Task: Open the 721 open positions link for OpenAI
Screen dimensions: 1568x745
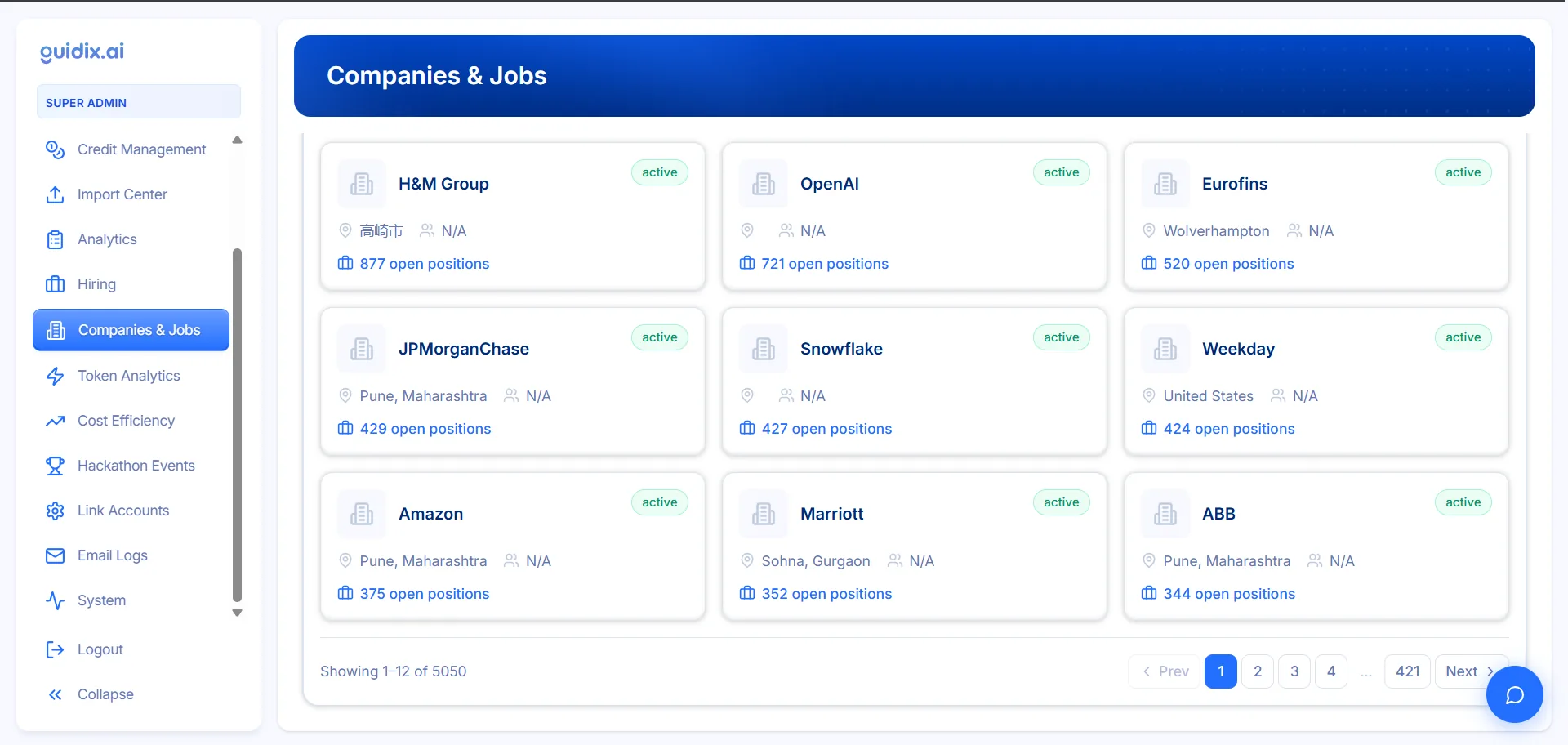Action: [825, 264]
